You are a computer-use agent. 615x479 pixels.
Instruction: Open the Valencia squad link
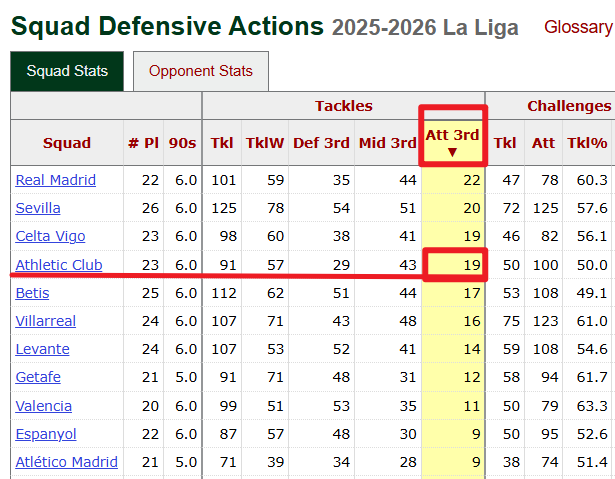[x=44, y=406]
